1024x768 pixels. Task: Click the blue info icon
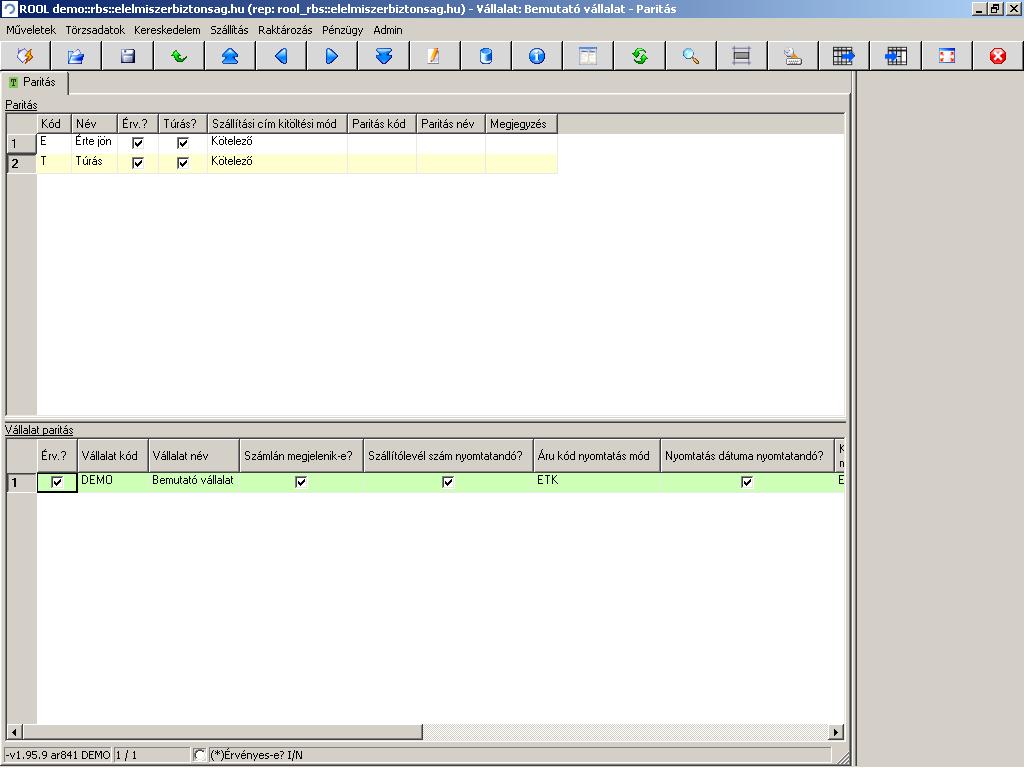537,56
